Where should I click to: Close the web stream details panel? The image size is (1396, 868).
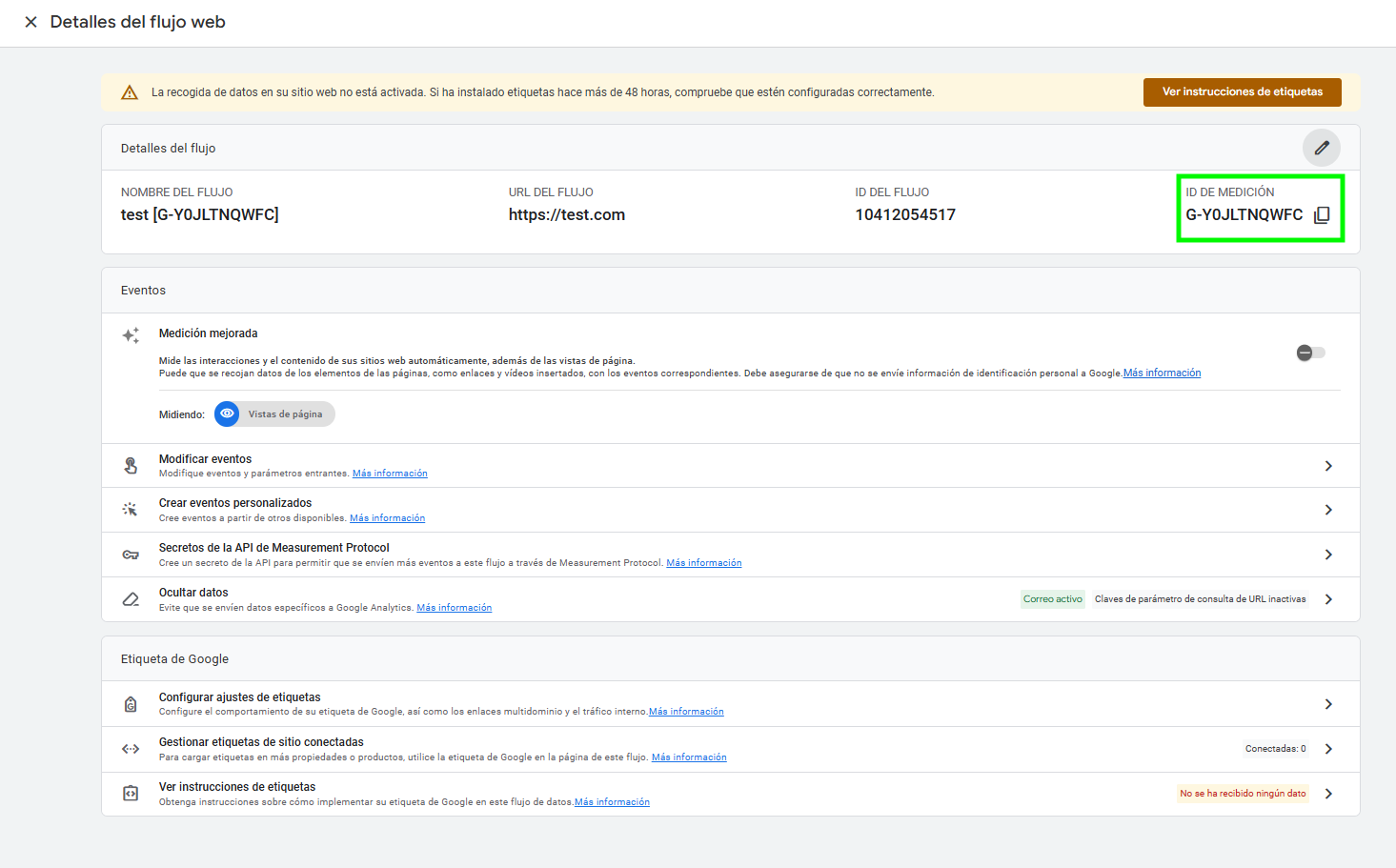[x=30, y=22]
